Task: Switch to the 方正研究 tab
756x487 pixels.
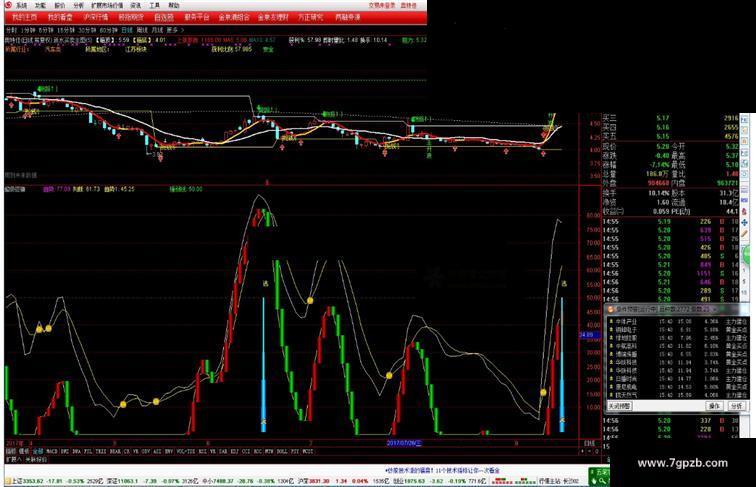Action: [310, 17]
